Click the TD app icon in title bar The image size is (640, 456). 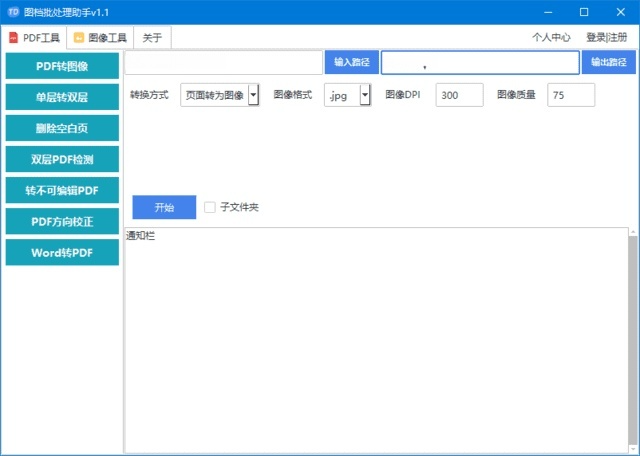[x=14, y=12]
